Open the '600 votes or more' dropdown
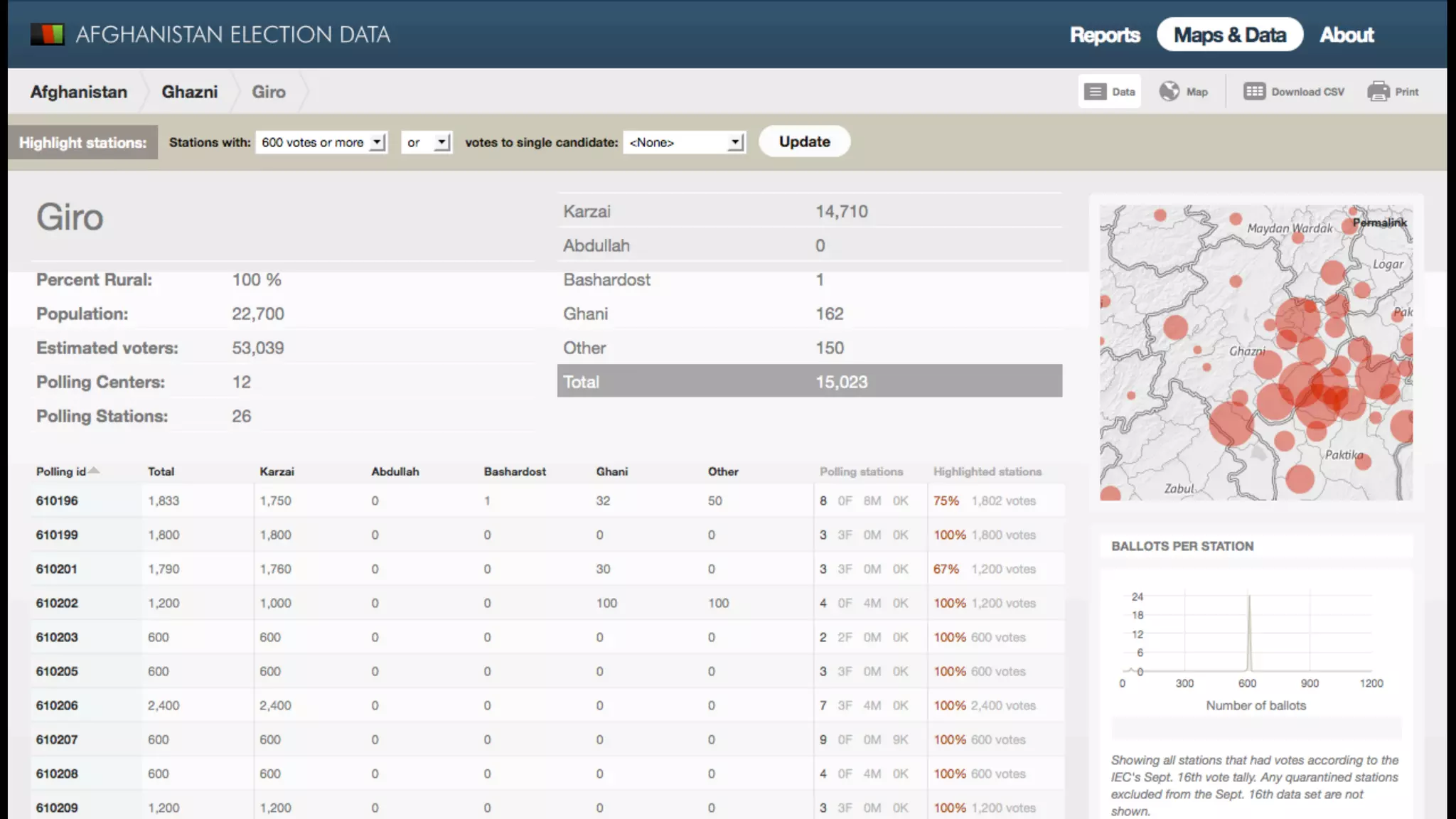Viewport: 1456px width, 819px height. [321, 142]
